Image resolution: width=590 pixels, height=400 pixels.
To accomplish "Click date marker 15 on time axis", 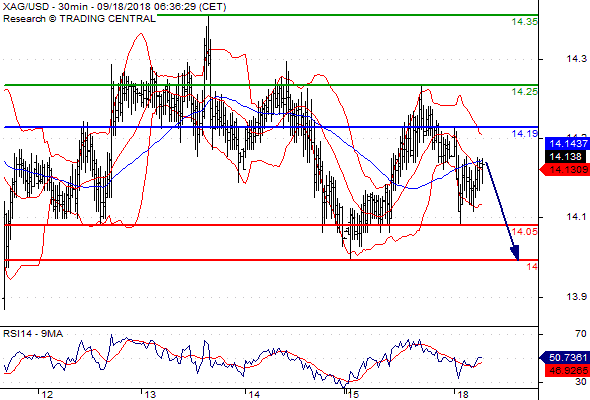I will click(x=353, y=394).
